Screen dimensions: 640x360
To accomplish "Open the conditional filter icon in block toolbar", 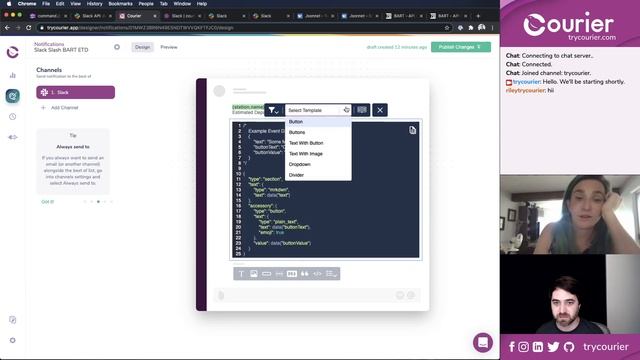I will (273, 110).
